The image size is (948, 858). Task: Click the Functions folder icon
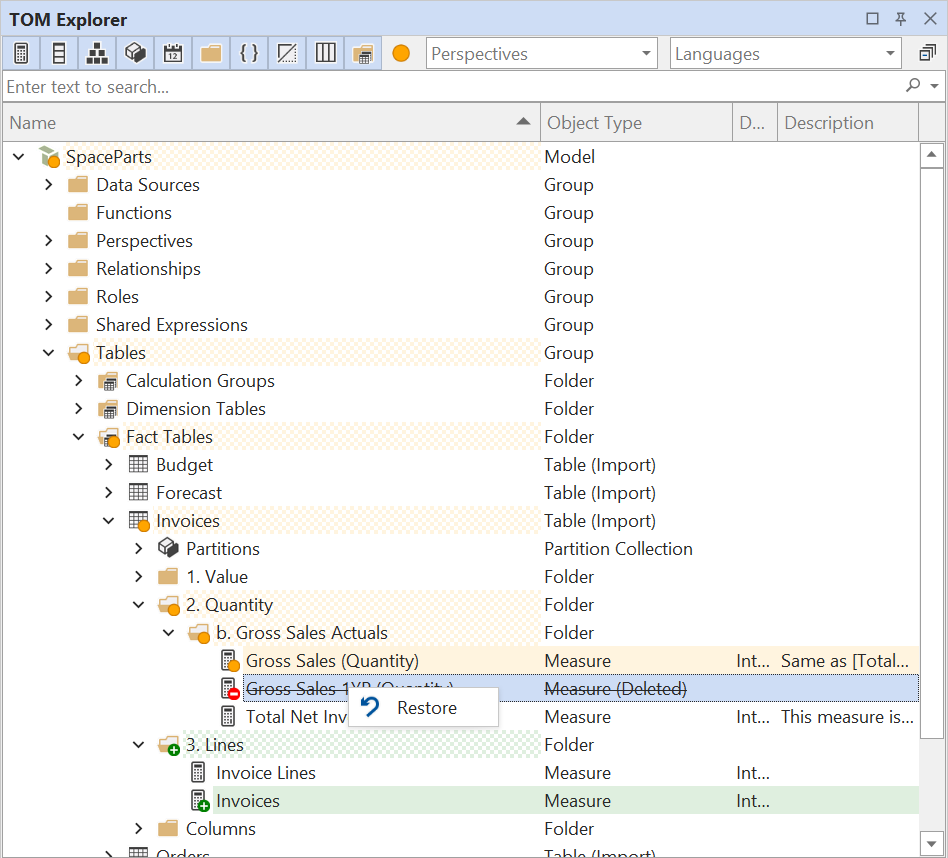(78, 212)
